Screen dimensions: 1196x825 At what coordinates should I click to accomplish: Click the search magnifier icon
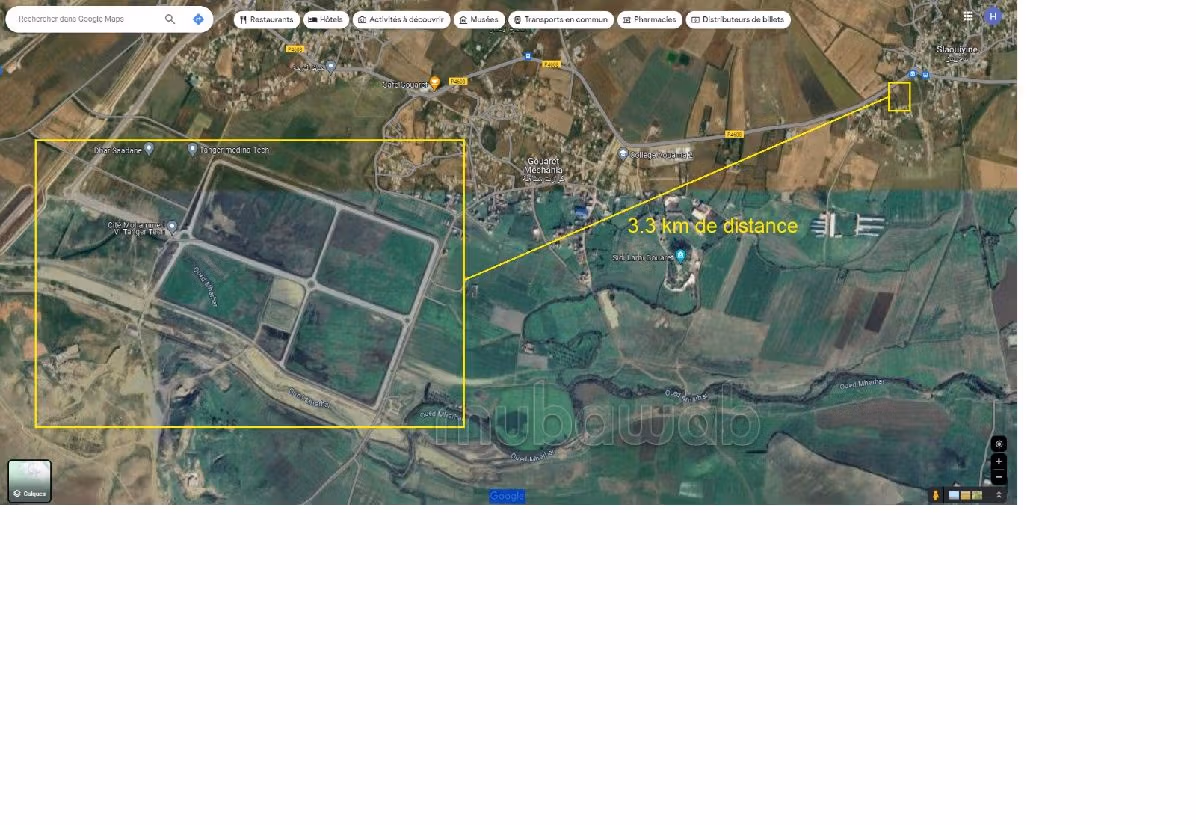pyautogui.click(x=170, y=19)
